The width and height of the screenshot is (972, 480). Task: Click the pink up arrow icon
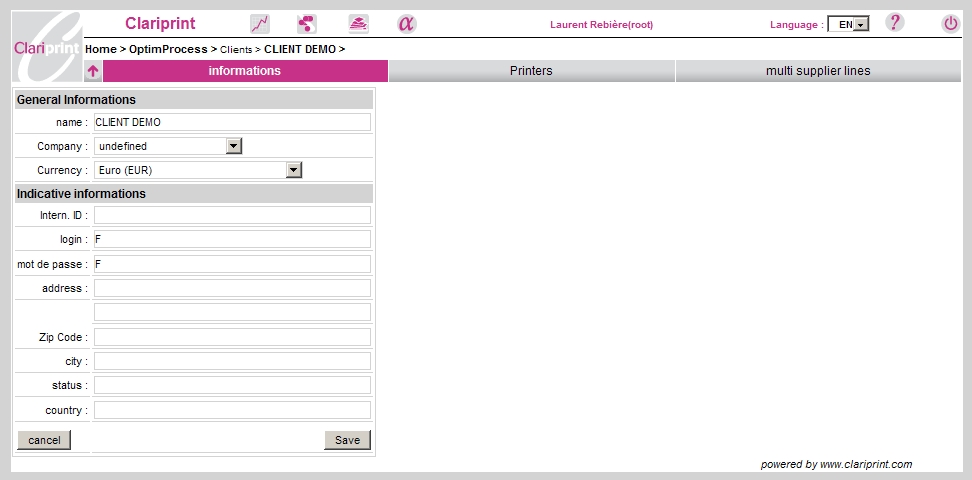(x=93, y=71)
